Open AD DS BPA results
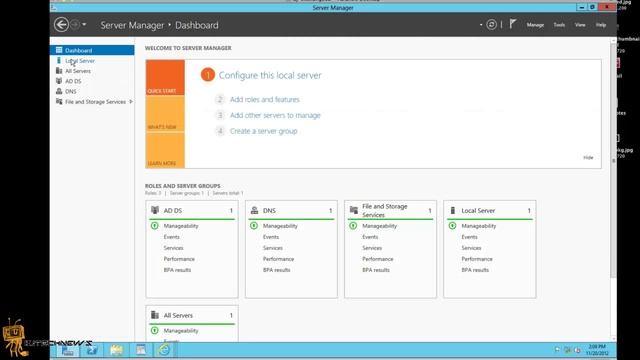Viewport: 640px width, 360px height. pos(177,270)
